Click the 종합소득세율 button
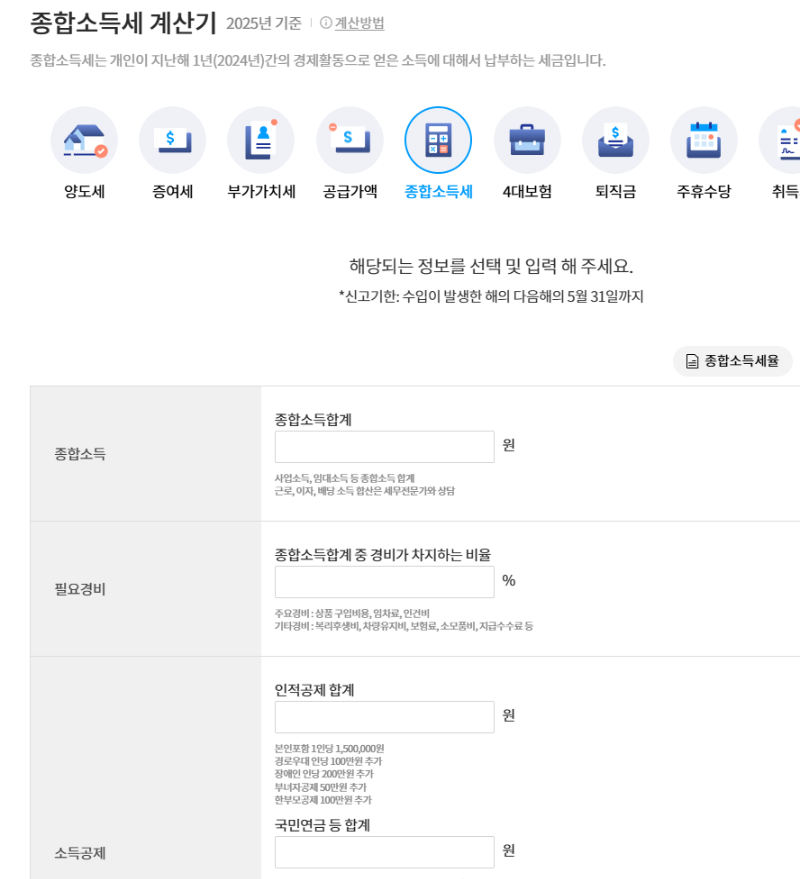 point(733,361)
